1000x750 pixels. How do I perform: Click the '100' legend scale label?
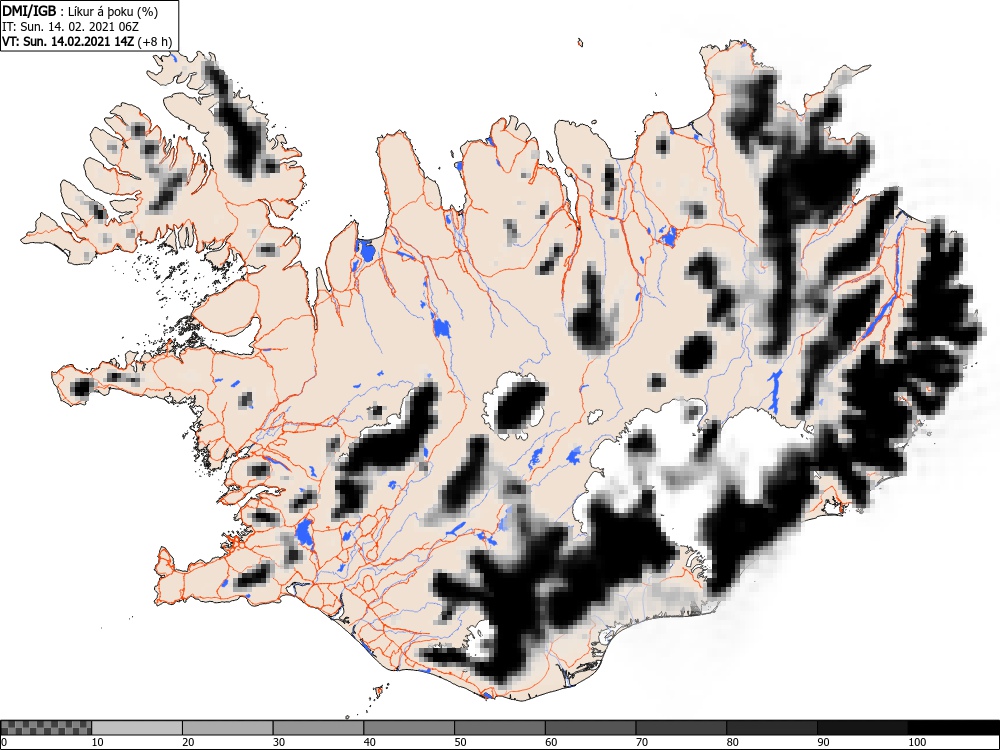pos(916,742)
